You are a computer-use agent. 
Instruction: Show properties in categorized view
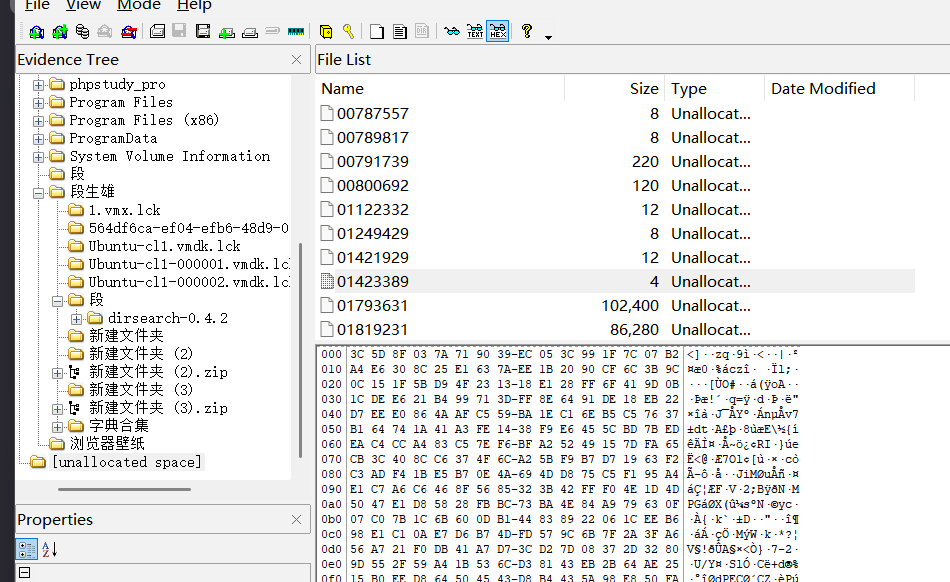pos(26,550)
